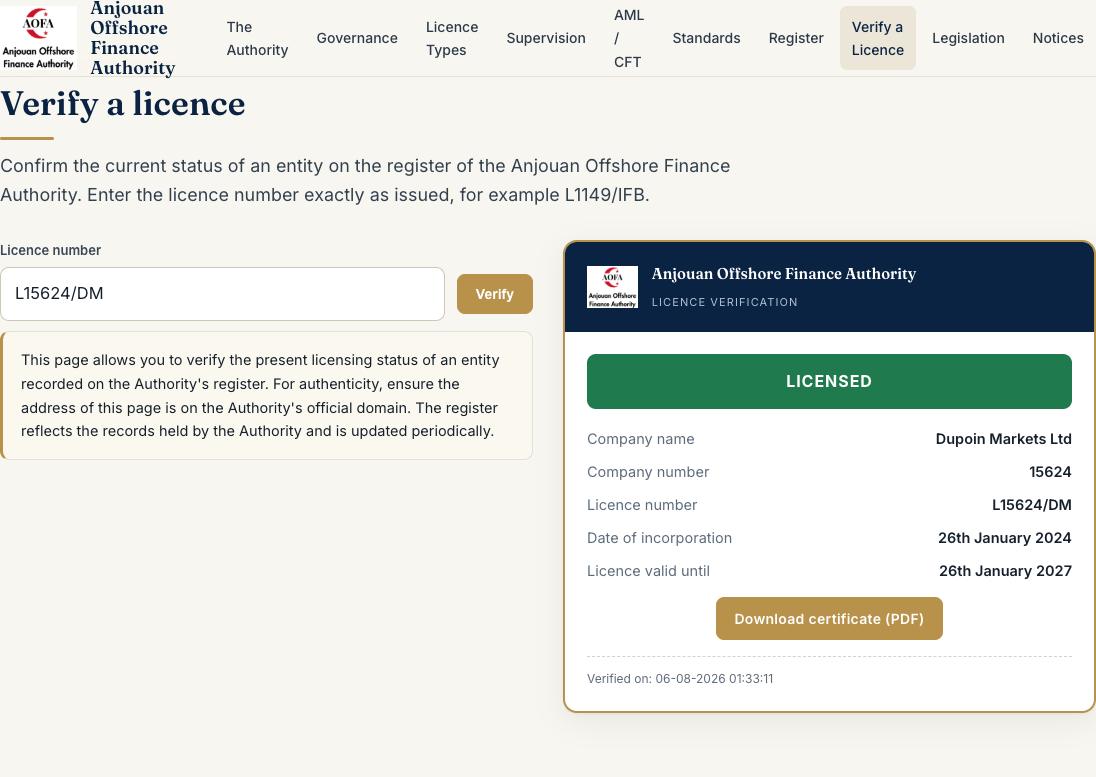Click the authenticity notice paragraph
The width and height of the screenshot is (1096, 777).
pos(260,395)
